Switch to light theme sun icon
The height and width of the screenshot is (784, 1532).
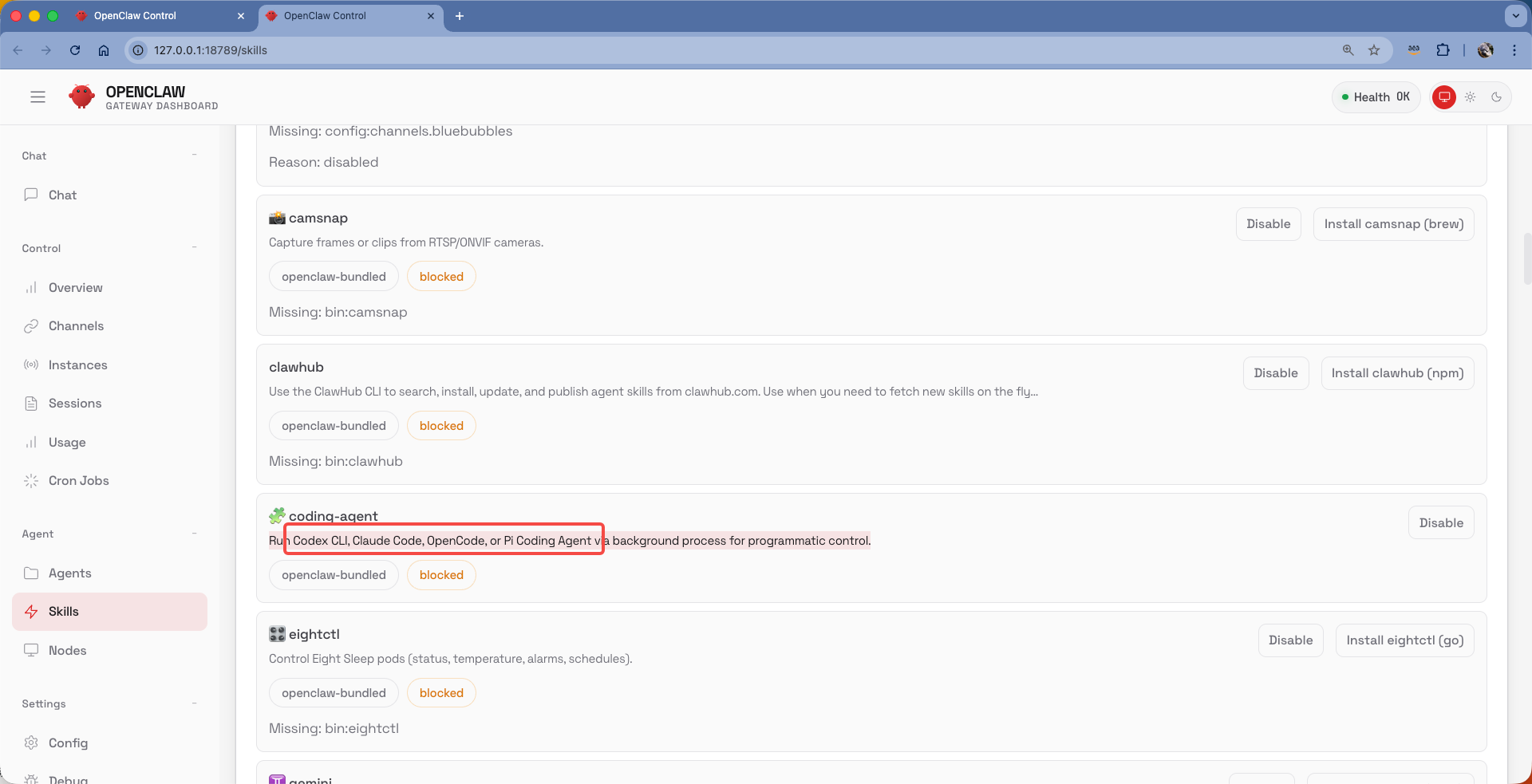point(1471,97)
